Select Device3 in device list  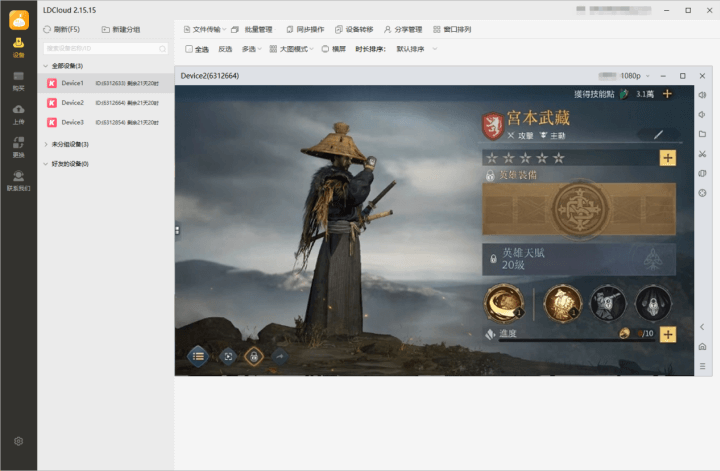coord(106,123)
